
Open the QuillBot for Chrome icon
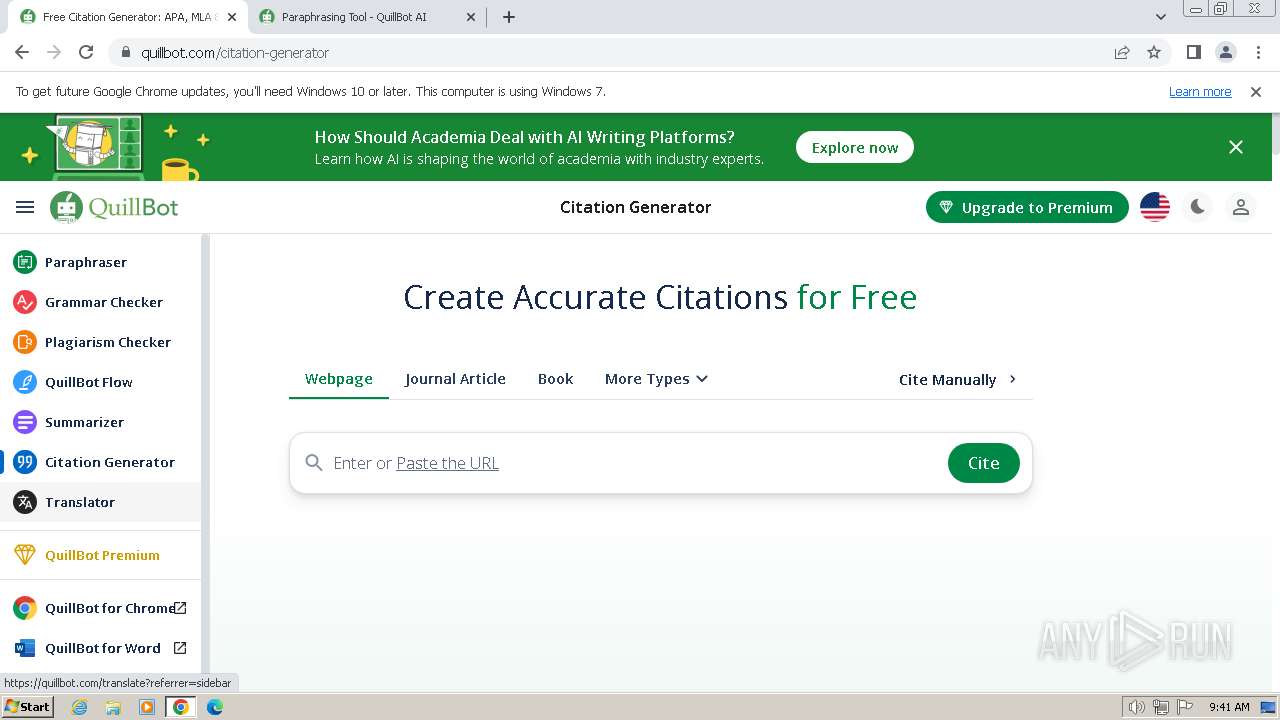coord(25,608)
